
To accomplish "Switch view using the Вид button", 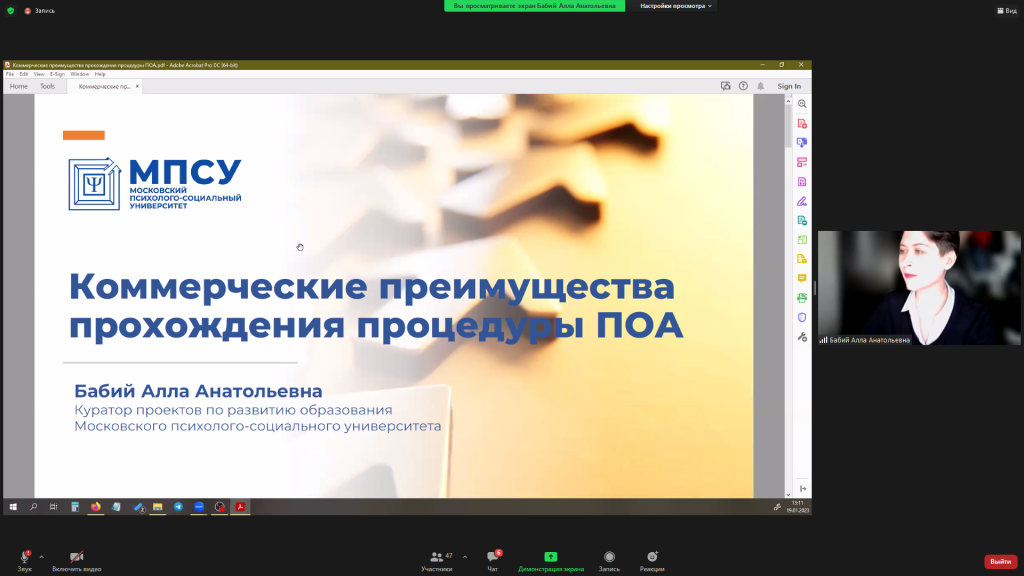I will tap(1006, 10).
